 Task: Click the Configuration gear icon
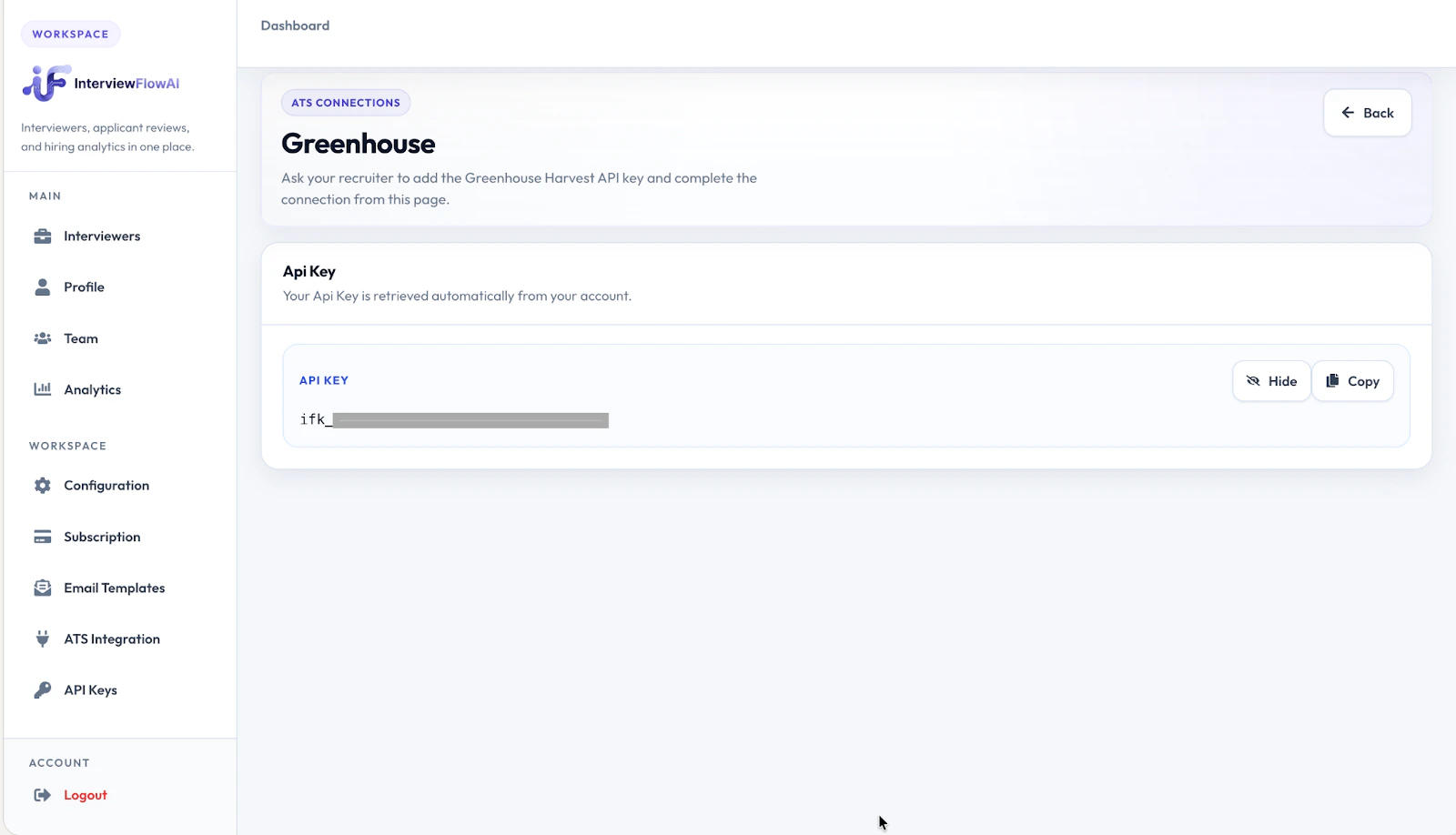coord(43,486)
